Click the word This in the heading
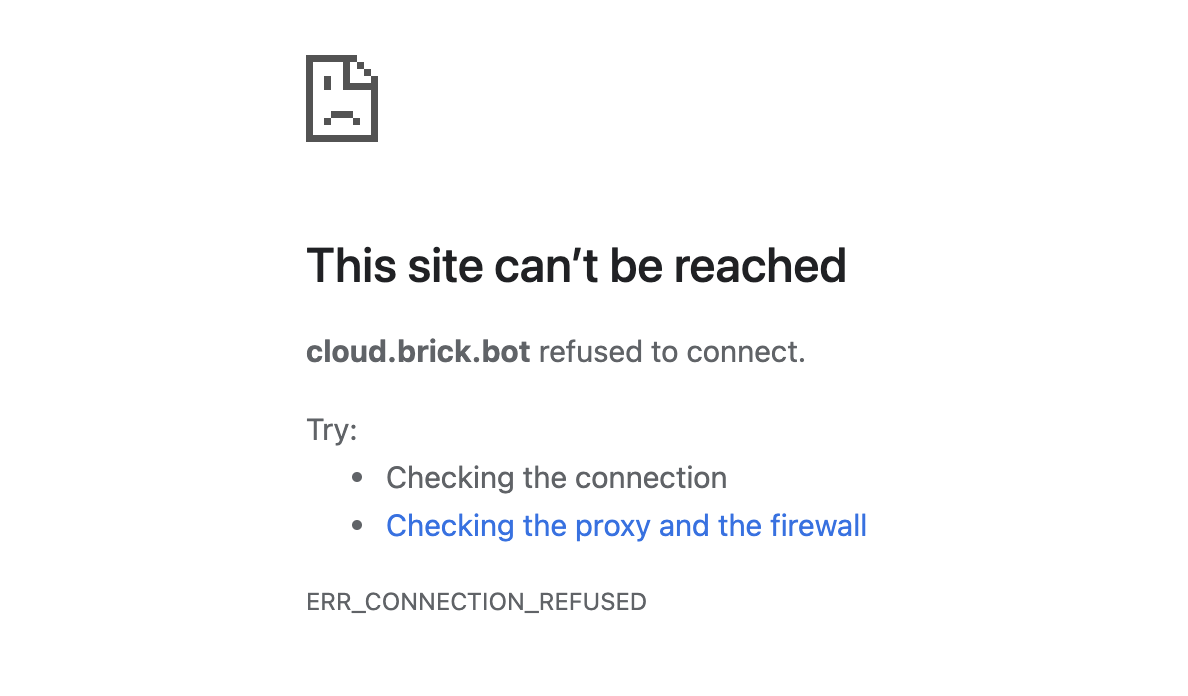The height and width of the screenshot is (696, 1188). coord(352,266)
